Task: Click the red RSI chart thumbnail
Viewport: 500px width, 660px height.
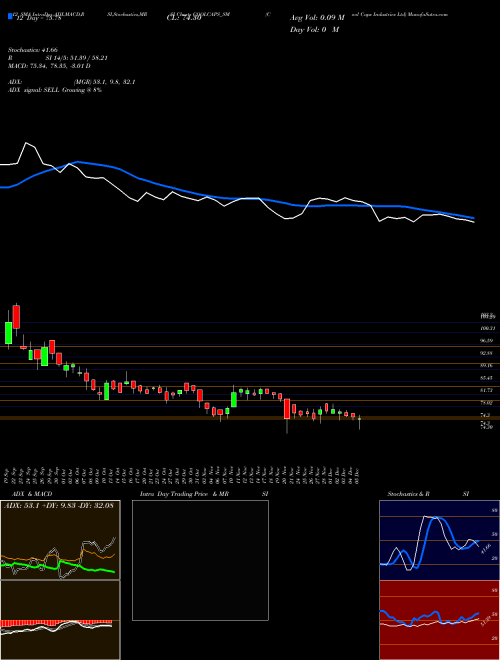Action: (439, 620)
